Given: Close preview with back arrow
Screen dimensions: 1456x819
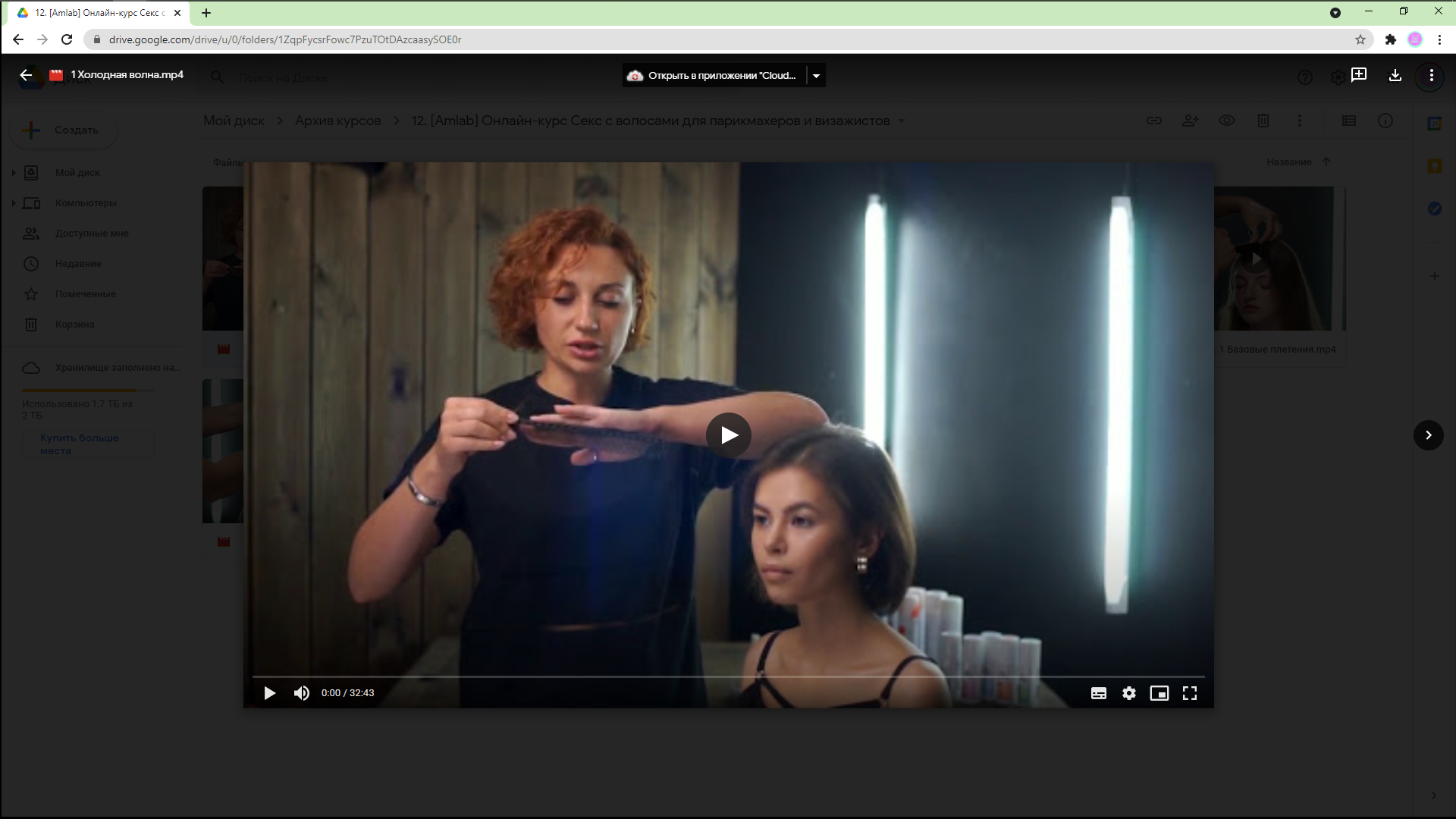Looking at the screenshot, I should (26, 75).
